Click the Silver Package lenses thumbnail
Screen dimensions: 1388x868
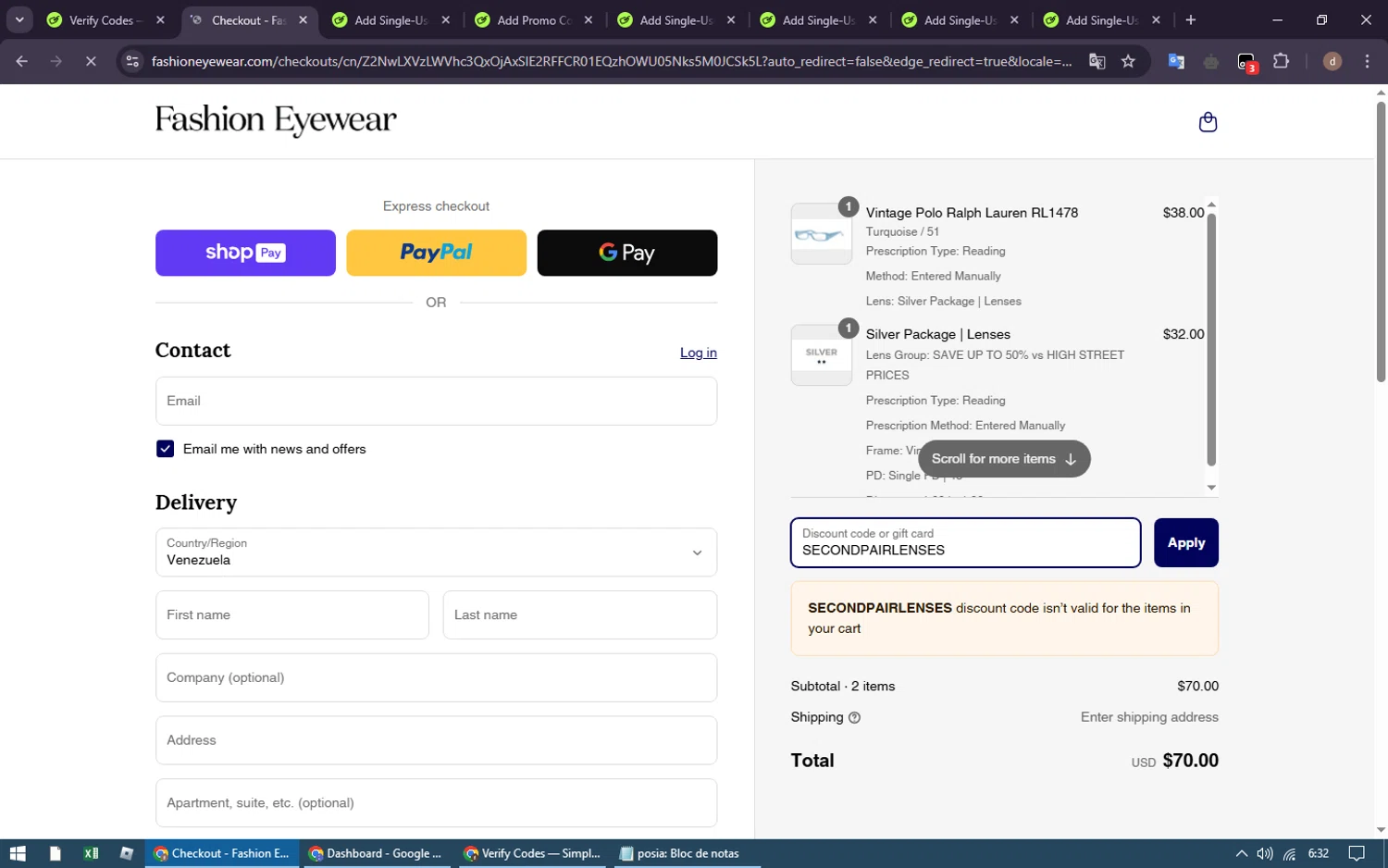821,355
